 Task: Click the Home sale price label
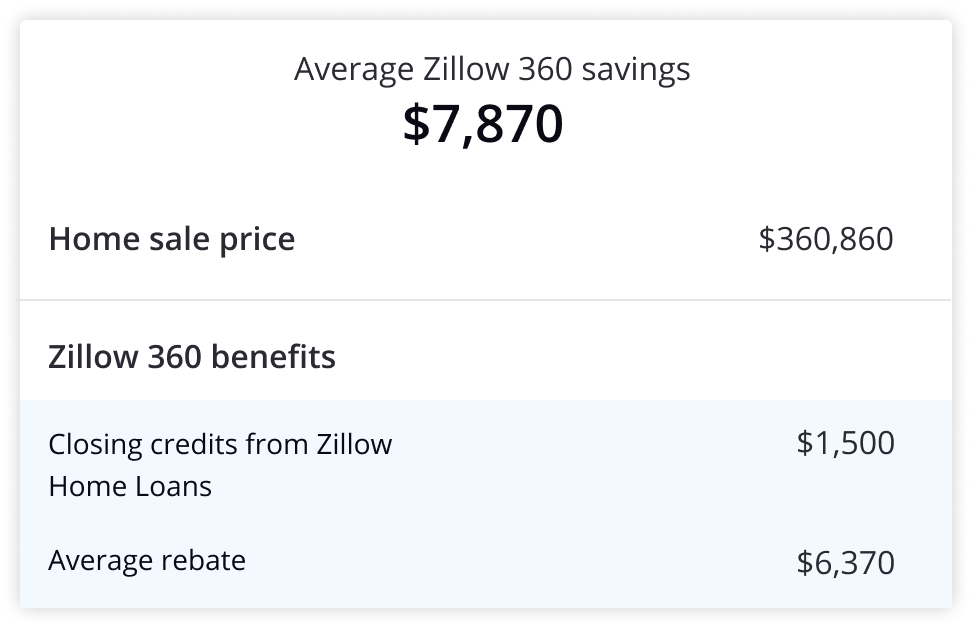coord(172,239)
